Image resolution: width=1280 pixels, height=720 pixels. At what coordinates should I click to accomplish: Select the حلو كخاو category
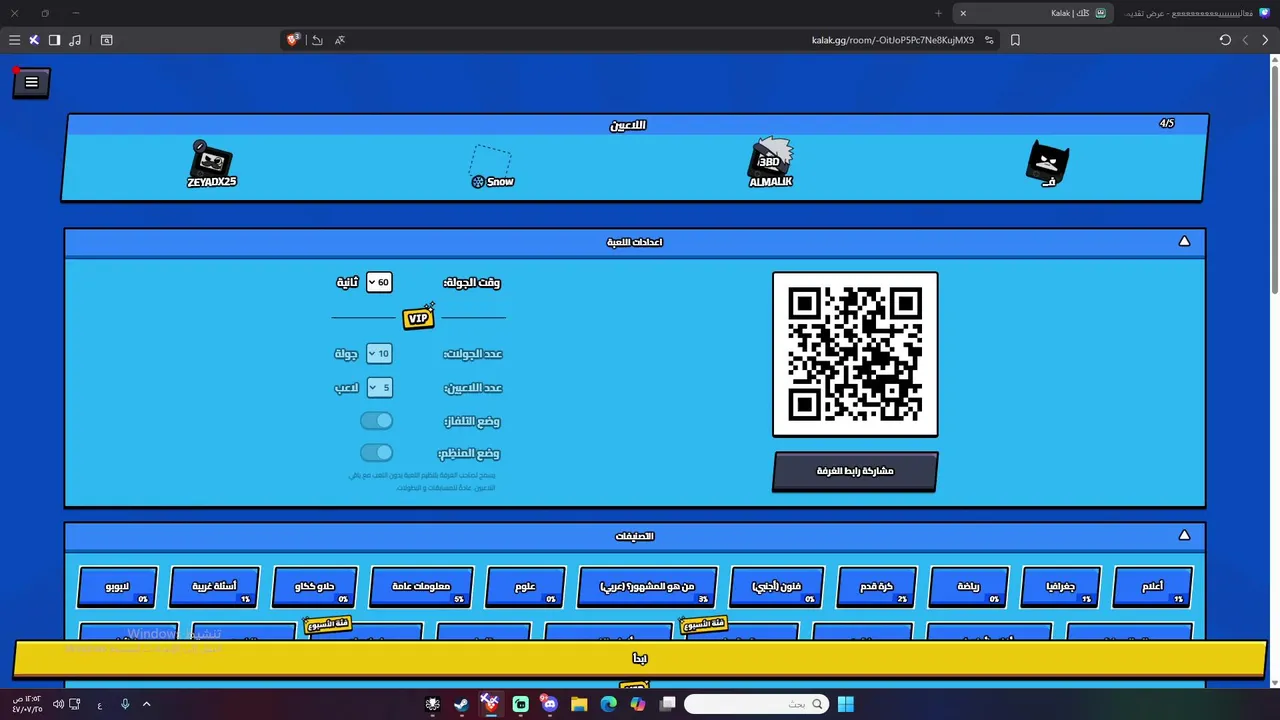[314, 587]
